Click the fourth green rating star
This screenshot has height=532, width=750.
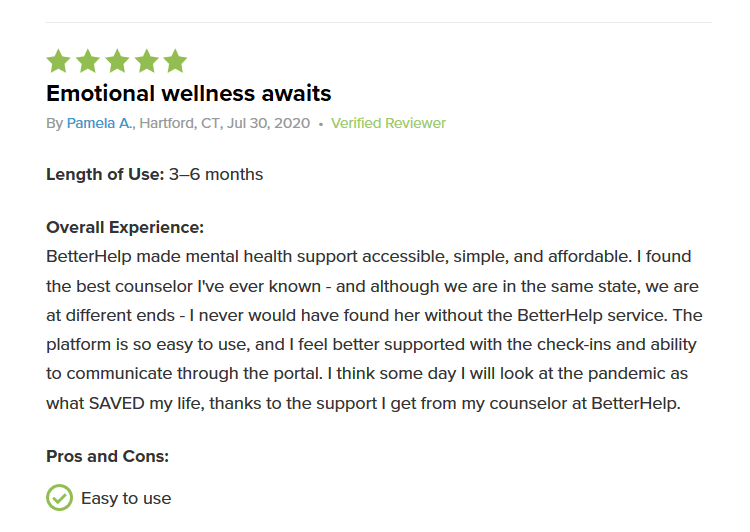[146, 61]
